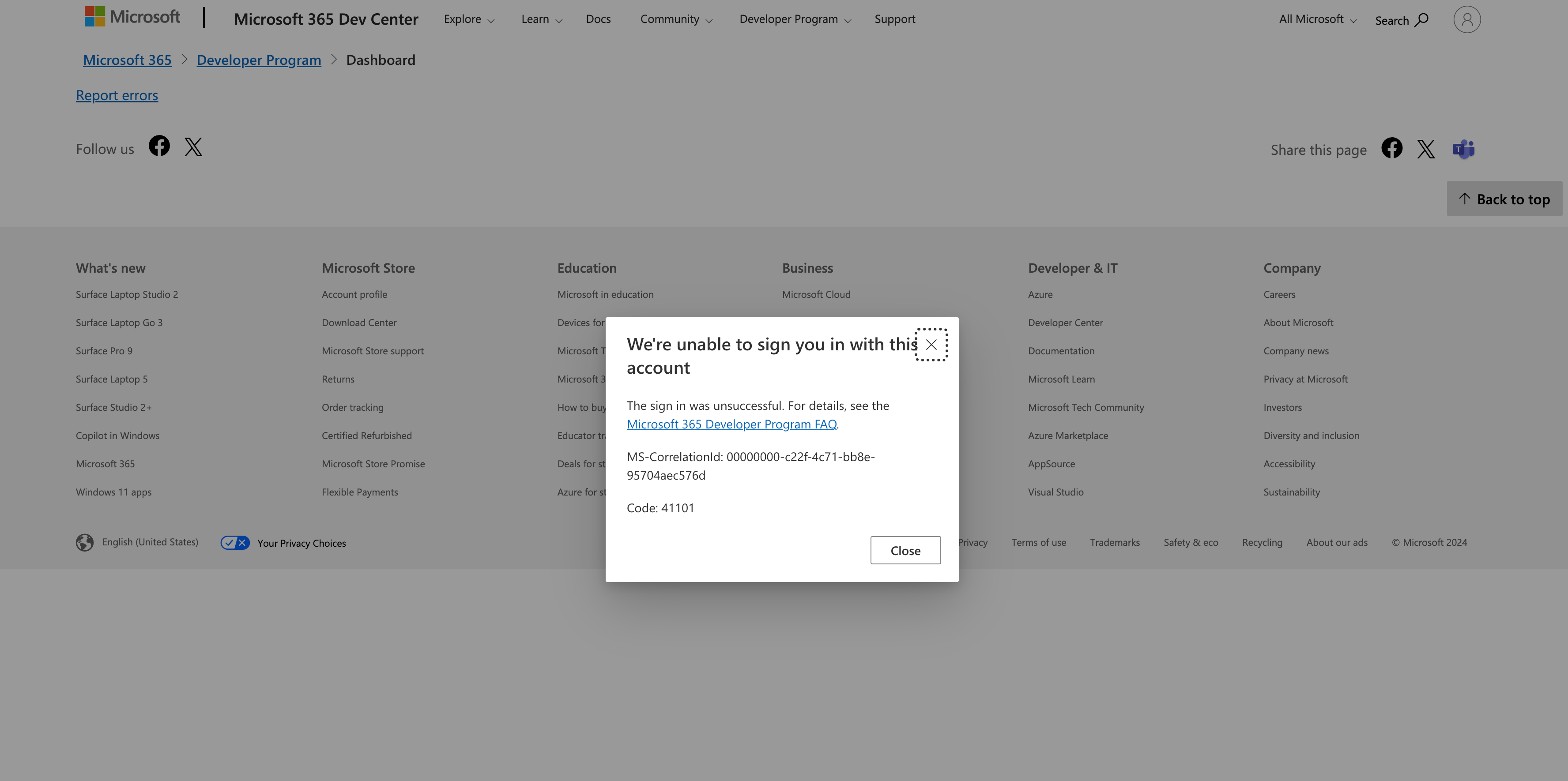Open Trademarks footer link
Viewport: 1568px width, 781px height.
[x=1115, y=543]
